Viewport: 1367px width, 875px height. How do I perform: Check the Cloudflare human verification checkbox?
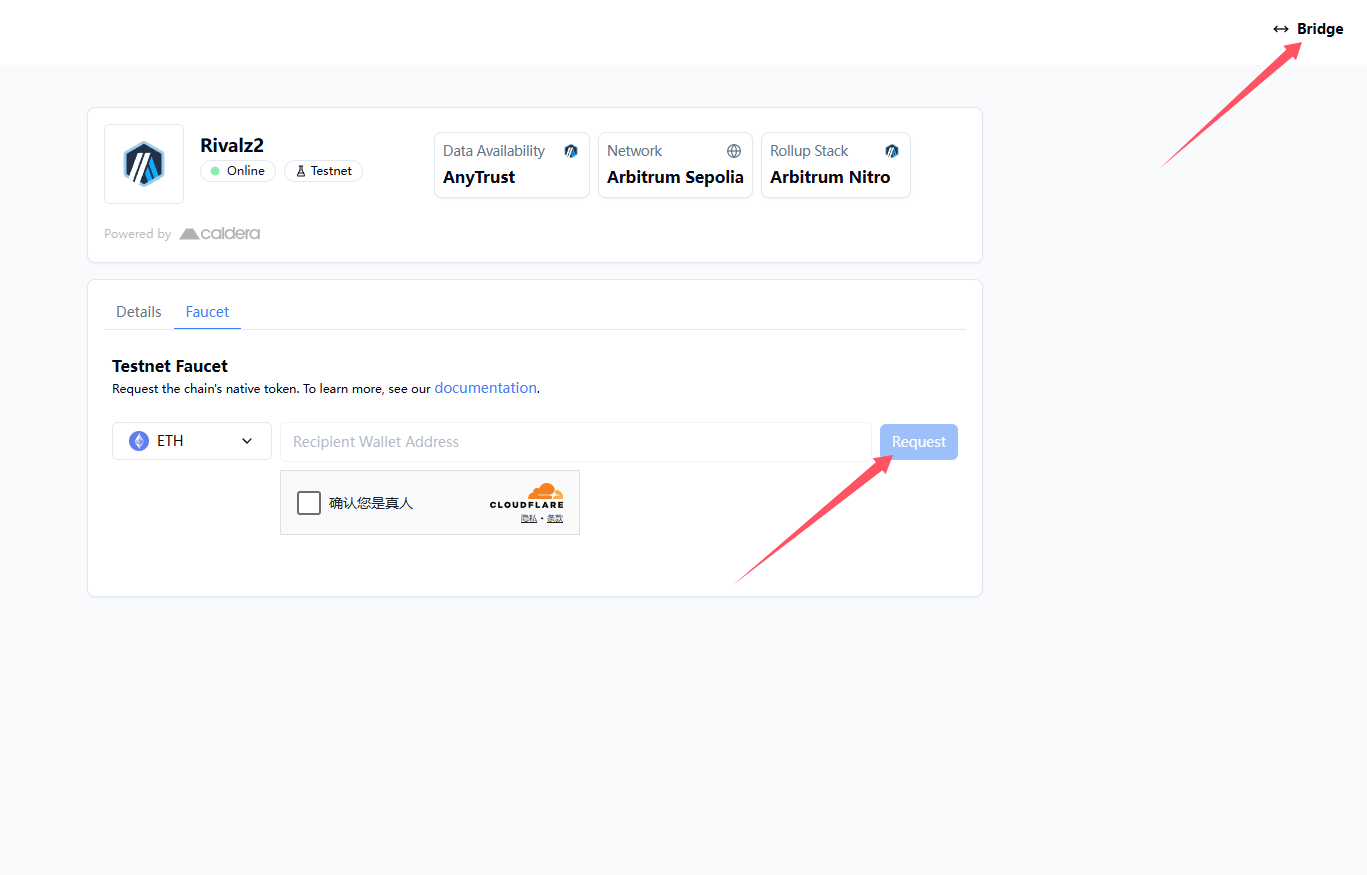(x=309, y=503)
